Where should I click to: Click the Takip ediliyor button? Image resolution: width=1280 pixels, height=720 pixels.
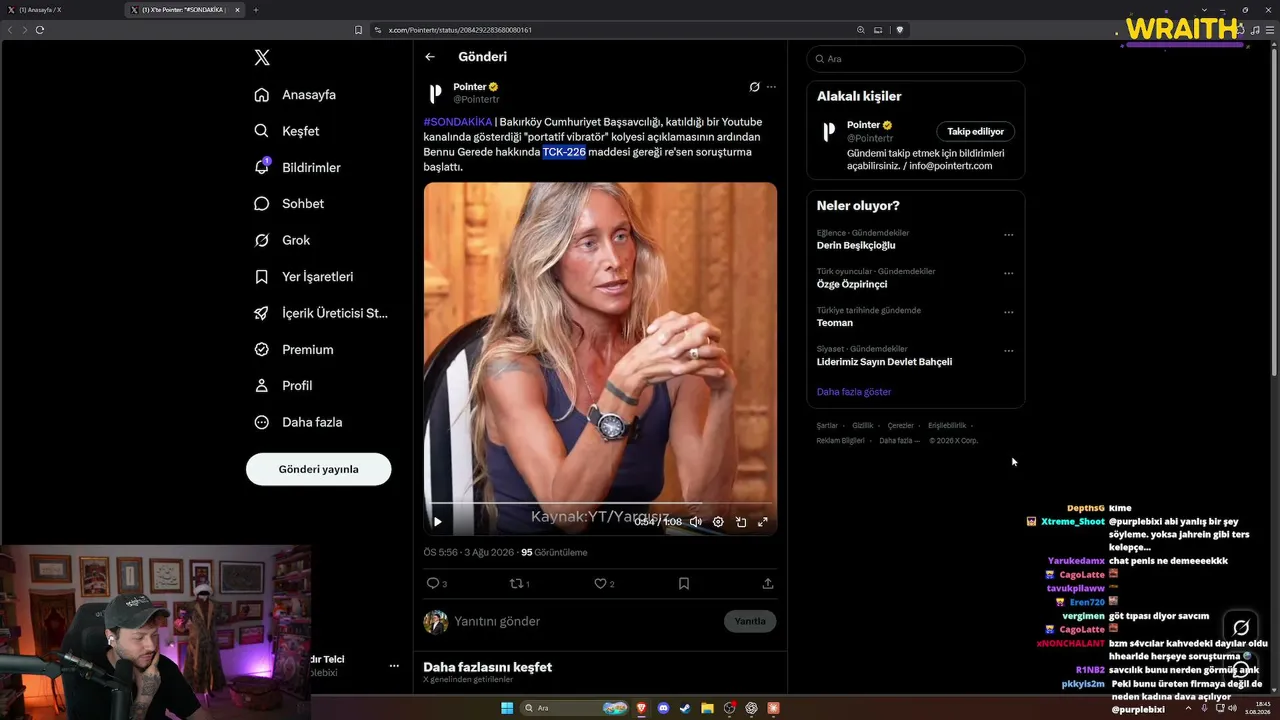click(x=976, y=131)
